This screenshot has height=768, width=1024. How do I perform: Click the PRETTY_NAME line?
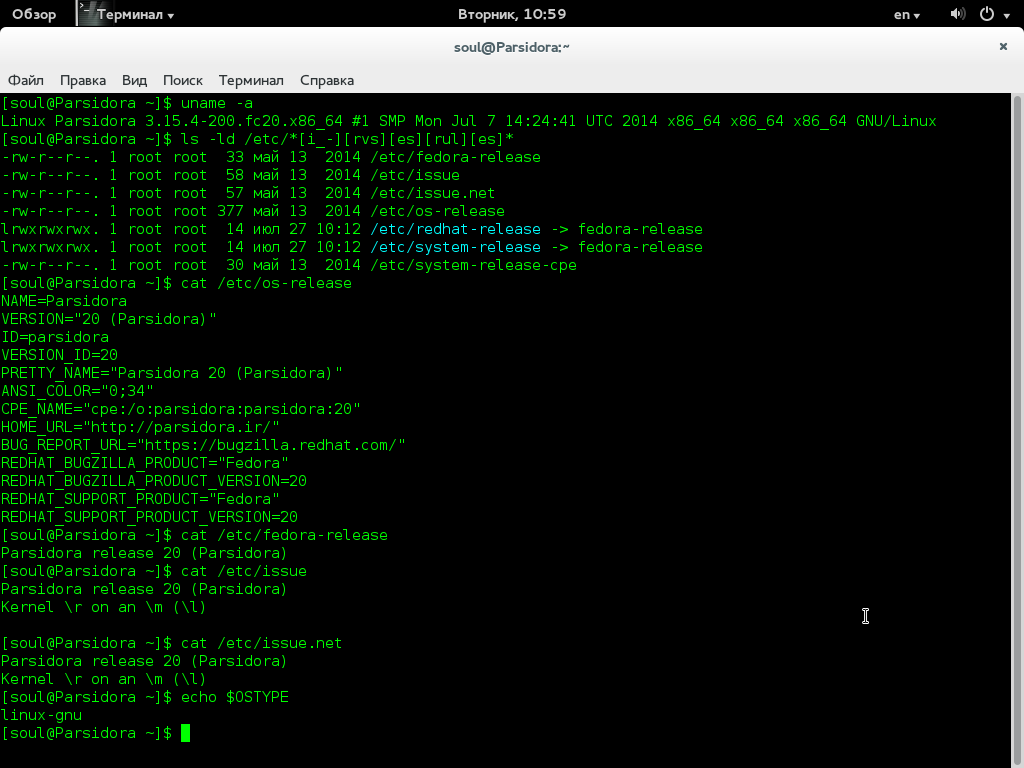click(172, 373)
